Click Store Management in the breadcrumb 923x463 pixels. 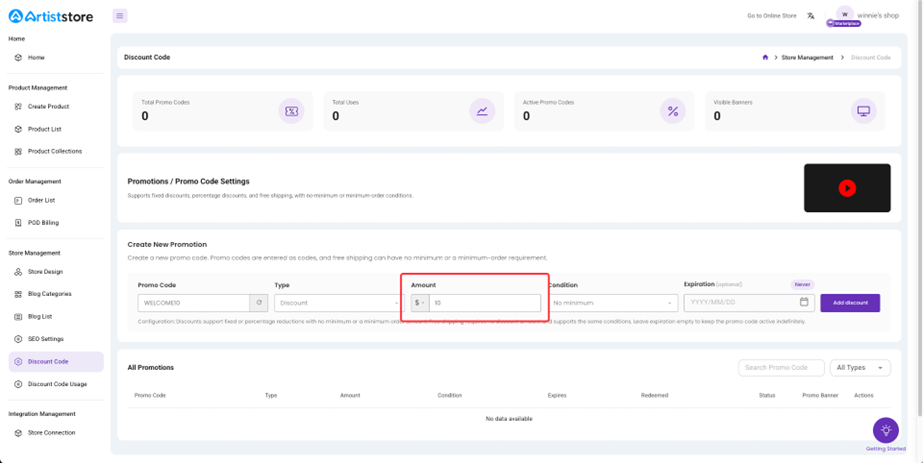click(x=807, y=58)
